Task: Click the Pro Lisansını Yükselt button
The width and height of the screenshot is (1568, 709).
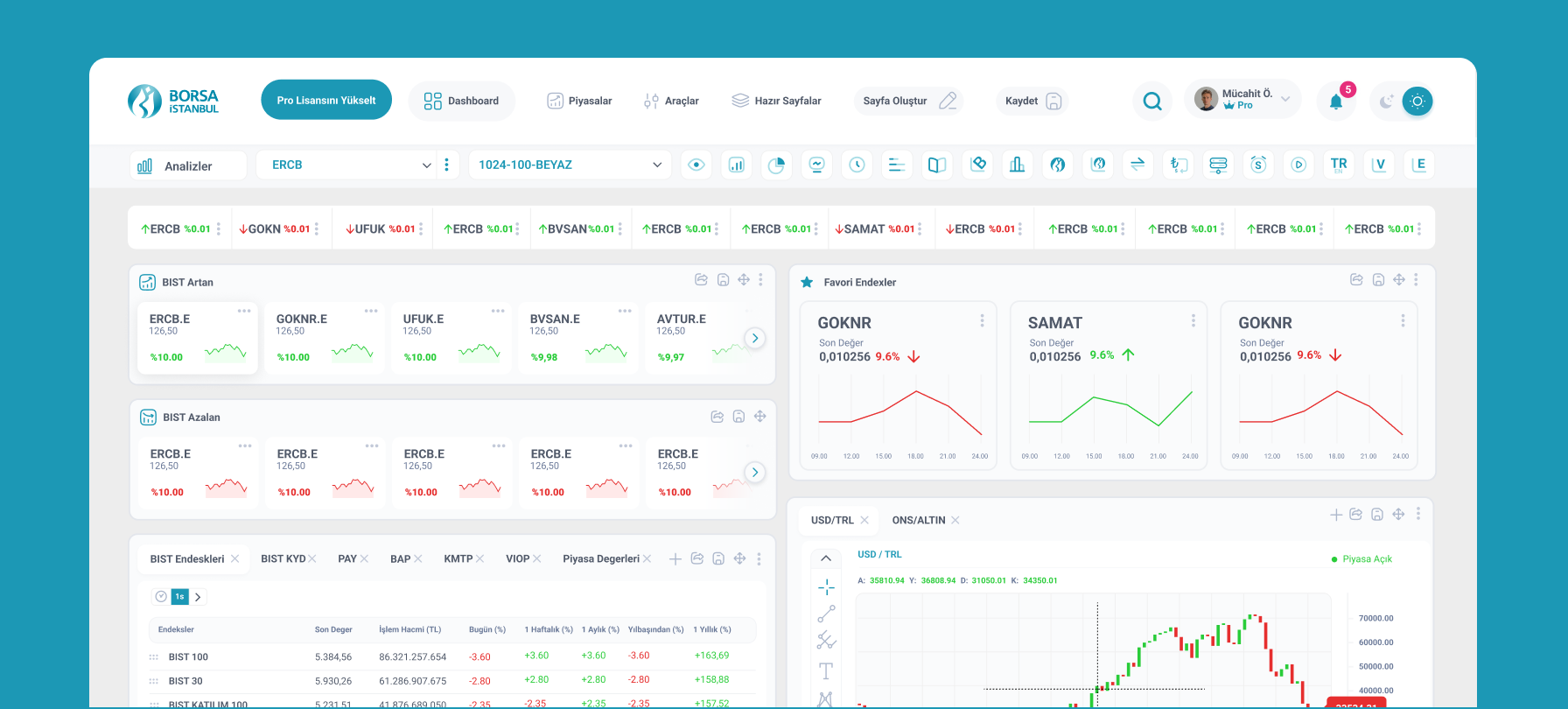Action: [326, 101]
